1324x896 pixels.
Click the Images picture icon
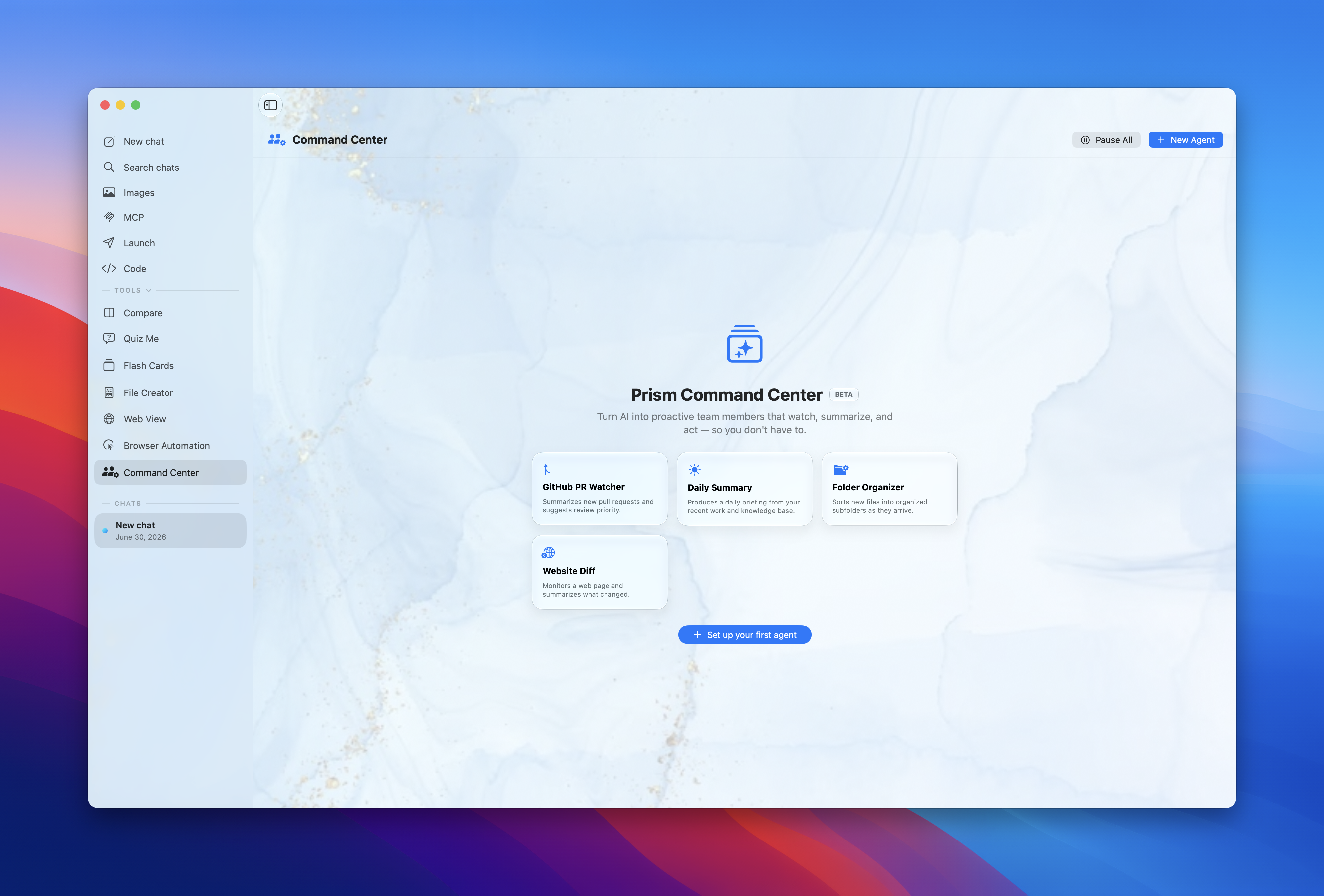[x=109, y=192]
